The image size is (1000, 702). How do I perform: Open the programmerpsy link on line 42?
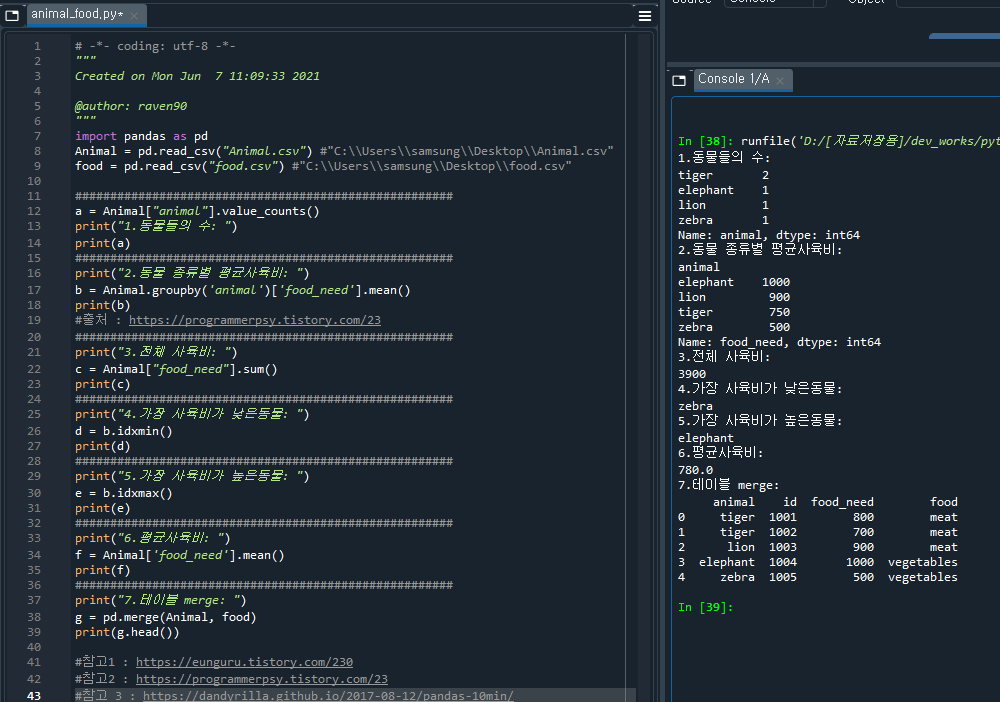[x=261, y=679]
